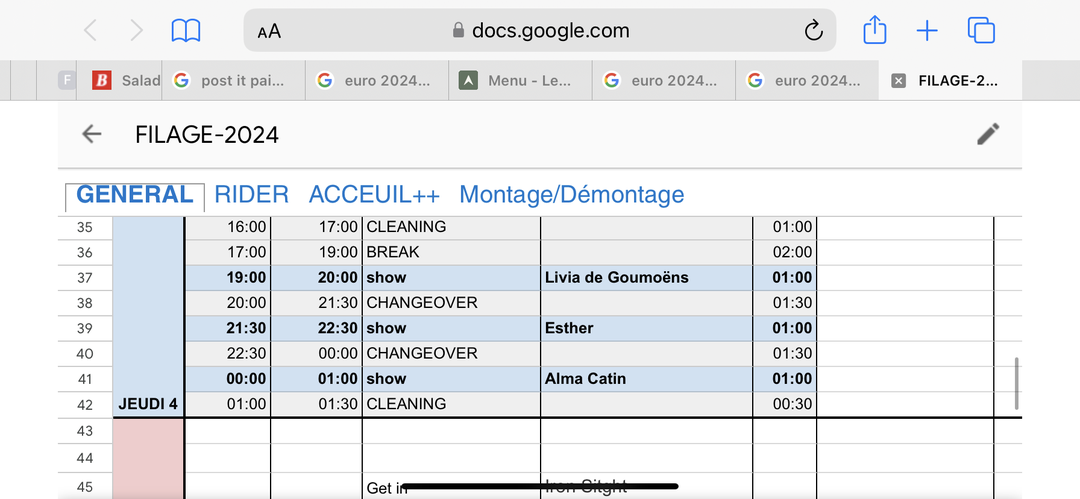Screen dimensions: 1080x499
Task: Tap the Safari back arrow
Action: point(90,31)
